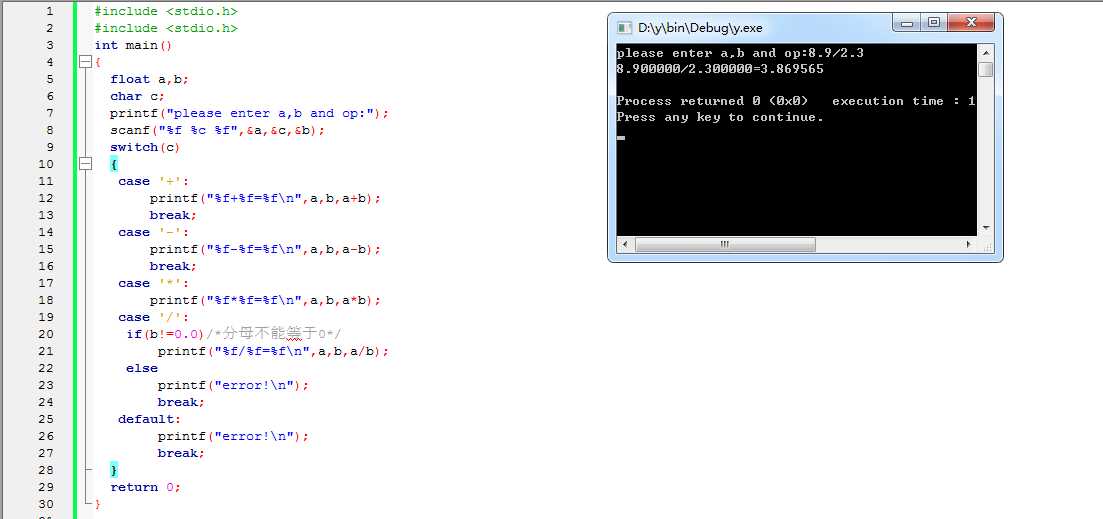Click the 'float a,b;' declaration

click(150, 79)
